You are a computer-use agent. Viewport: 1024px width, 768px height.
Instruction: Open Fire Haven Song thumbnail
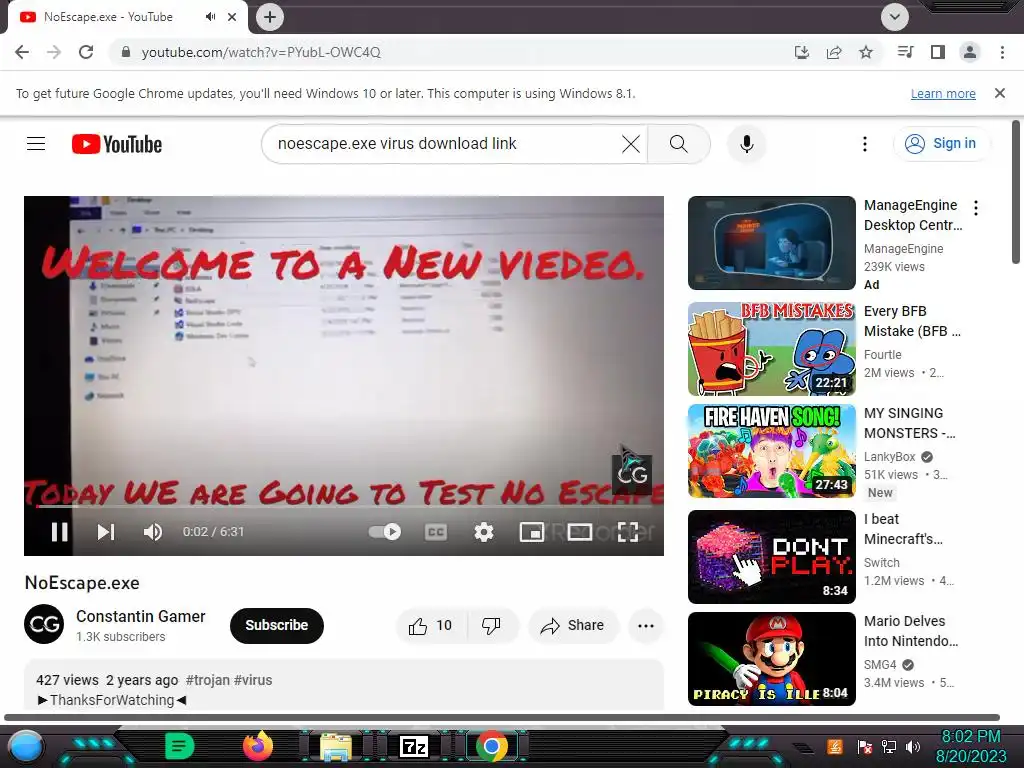[771, 451]
